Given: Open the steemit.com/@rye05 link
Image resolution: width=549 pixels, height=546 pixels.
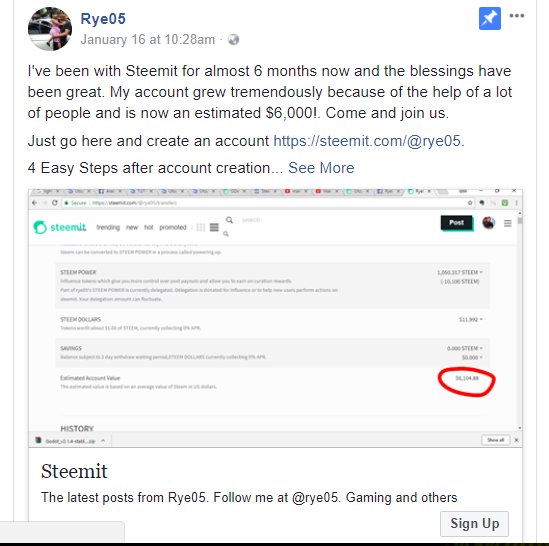Looking at the screenshot, I should click(x=367, y=141).
